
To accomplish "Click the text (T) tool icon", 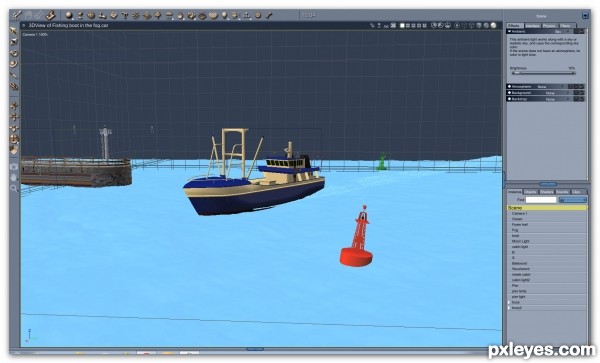I will 125,15.
